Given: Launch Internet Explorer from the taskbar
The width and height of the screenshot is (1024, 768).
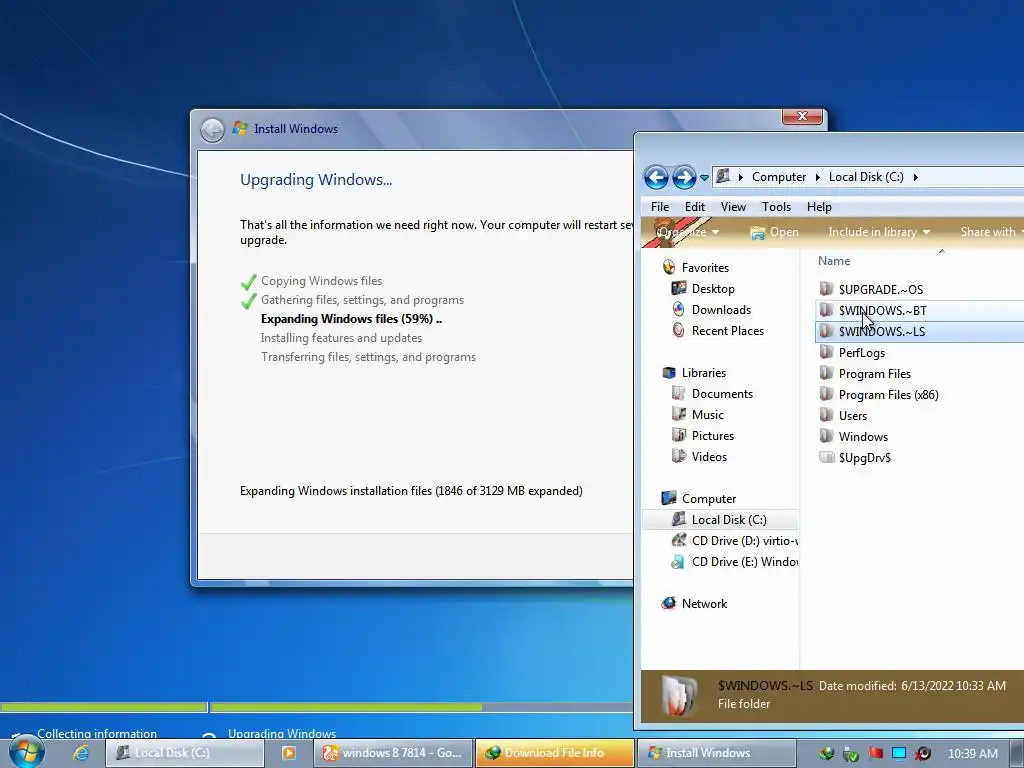Looking at the screenshot, I should click(81, 753).
